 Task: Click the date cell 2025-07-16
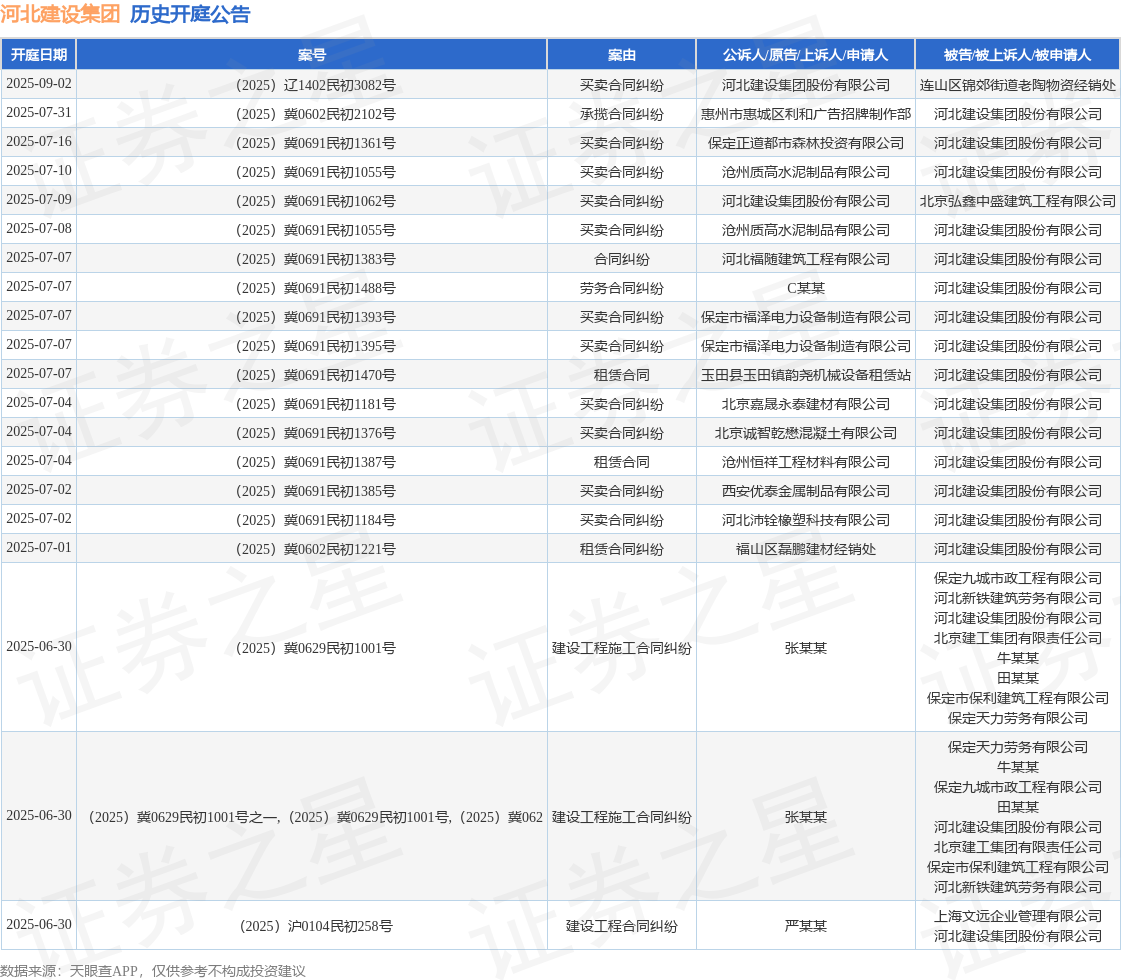39,142
